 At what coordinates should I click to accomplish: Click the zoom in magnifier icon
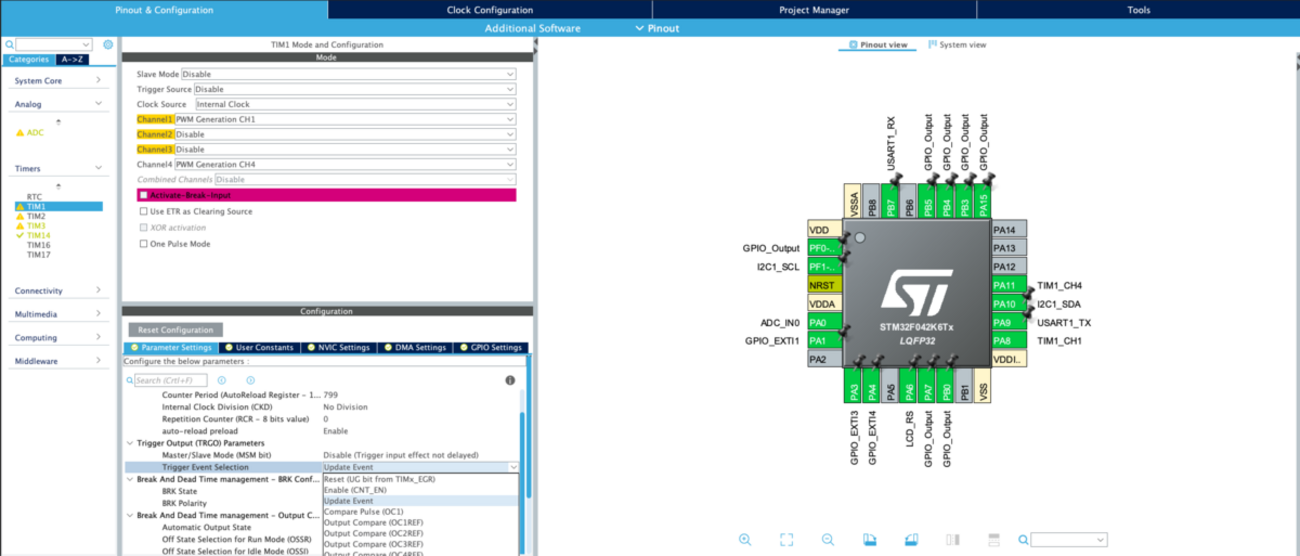point(745,540)
